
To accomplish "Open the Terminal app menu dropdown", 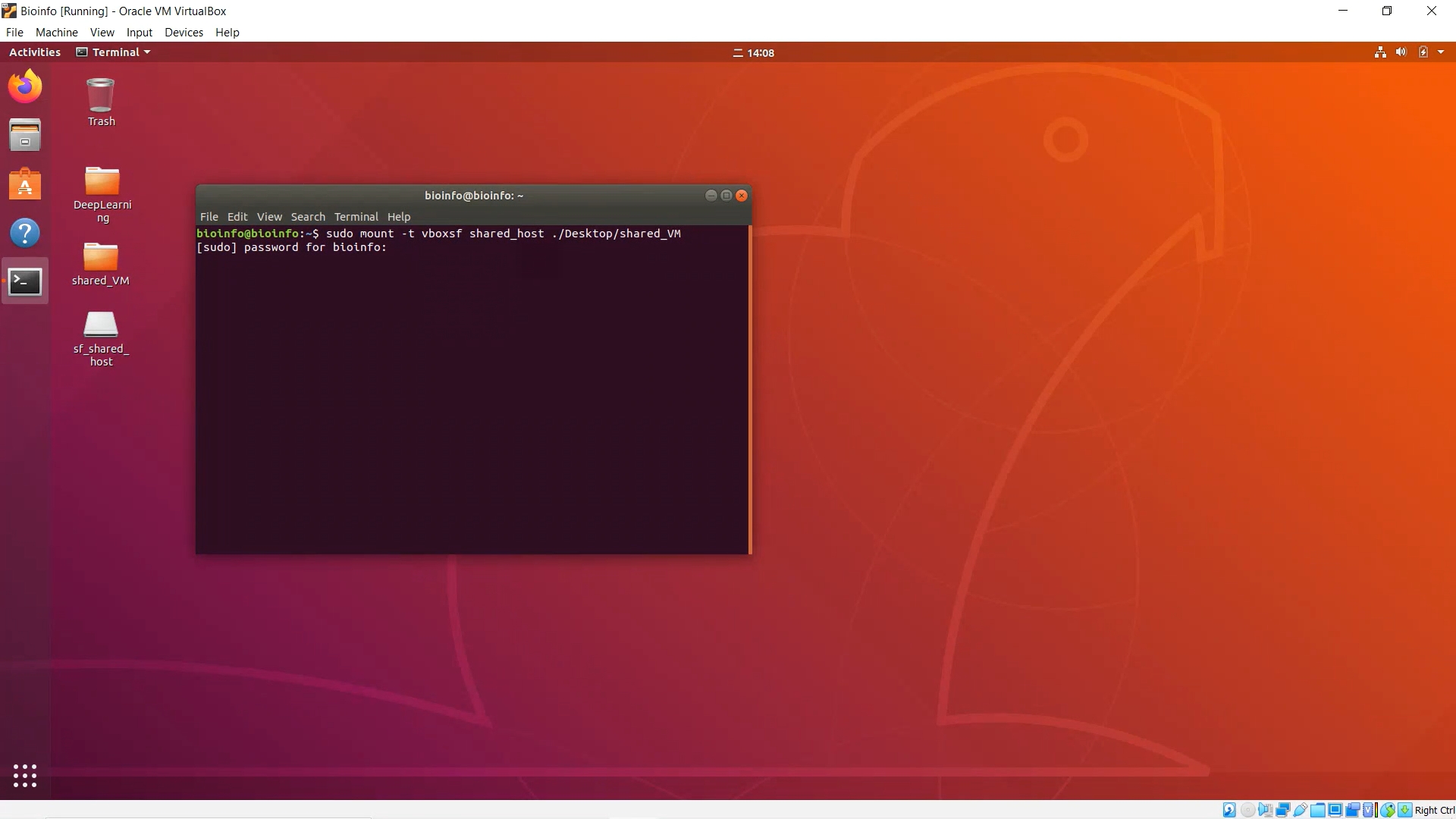I will [114, 52].
